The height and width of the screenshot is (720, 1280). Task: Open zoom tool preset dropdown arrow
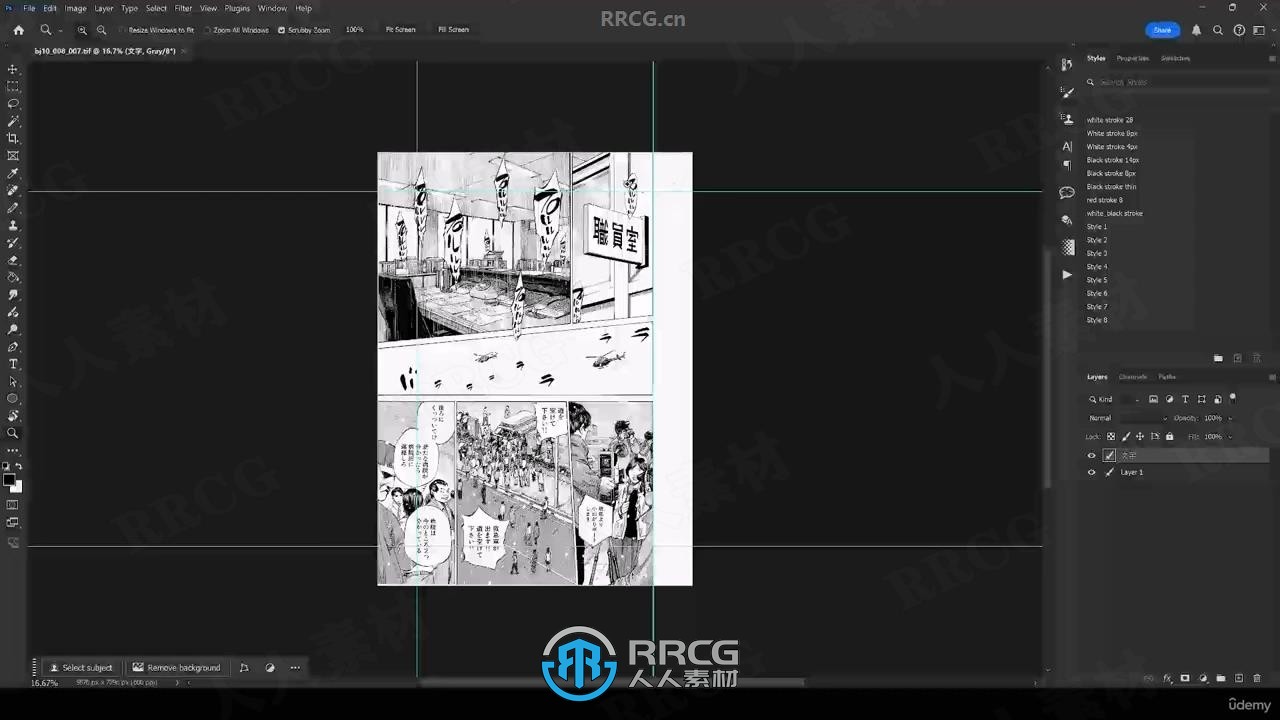61,30
